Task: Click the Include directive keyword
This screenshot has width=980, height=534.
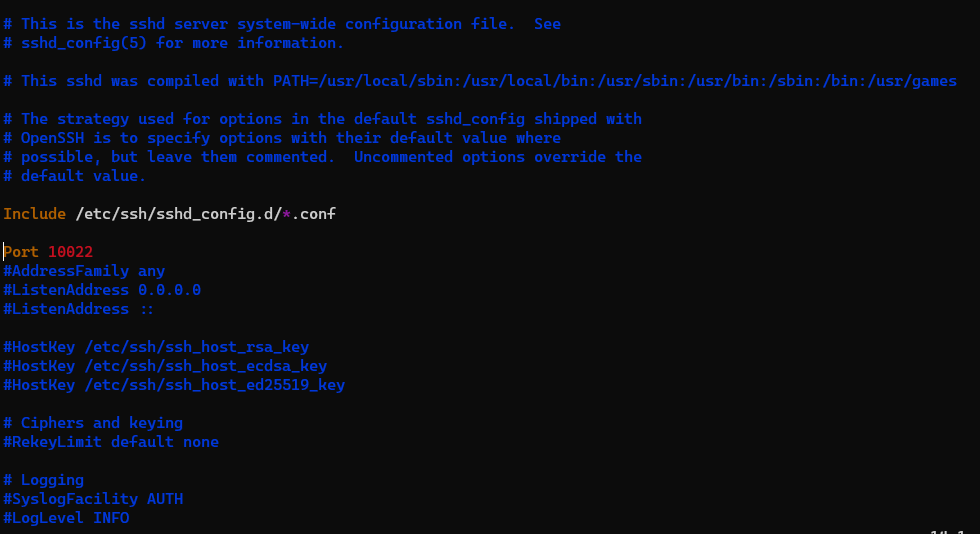Action: tap(34, 214)
